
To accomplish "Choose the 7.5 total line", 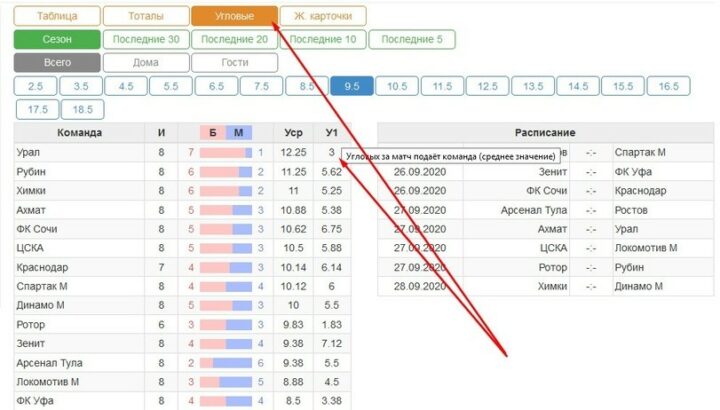I will (x=261, y=86).
